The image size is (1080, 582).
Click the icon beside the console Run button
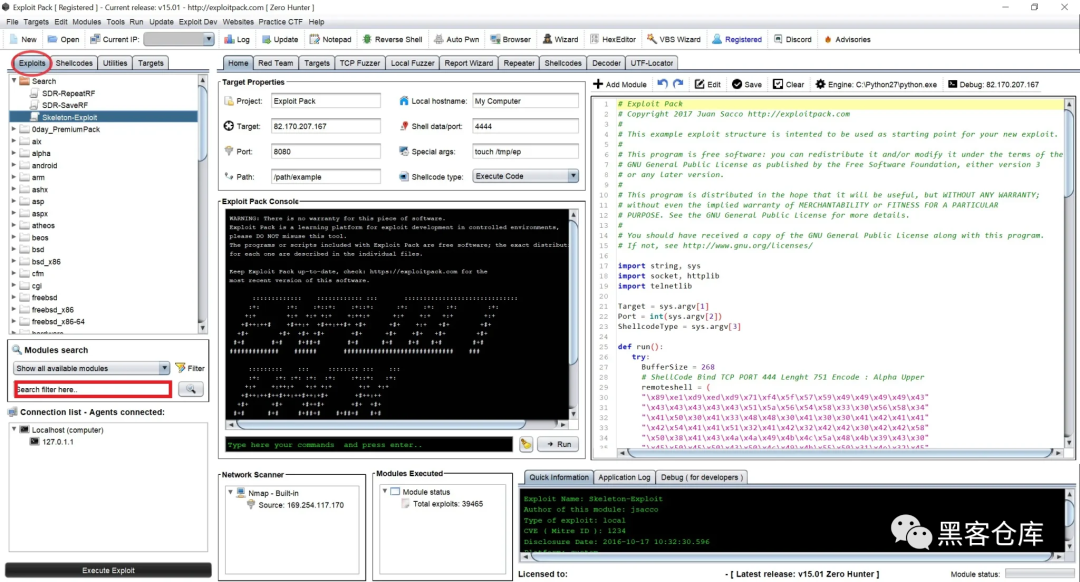pyautogui.click(x=526, y=444)
